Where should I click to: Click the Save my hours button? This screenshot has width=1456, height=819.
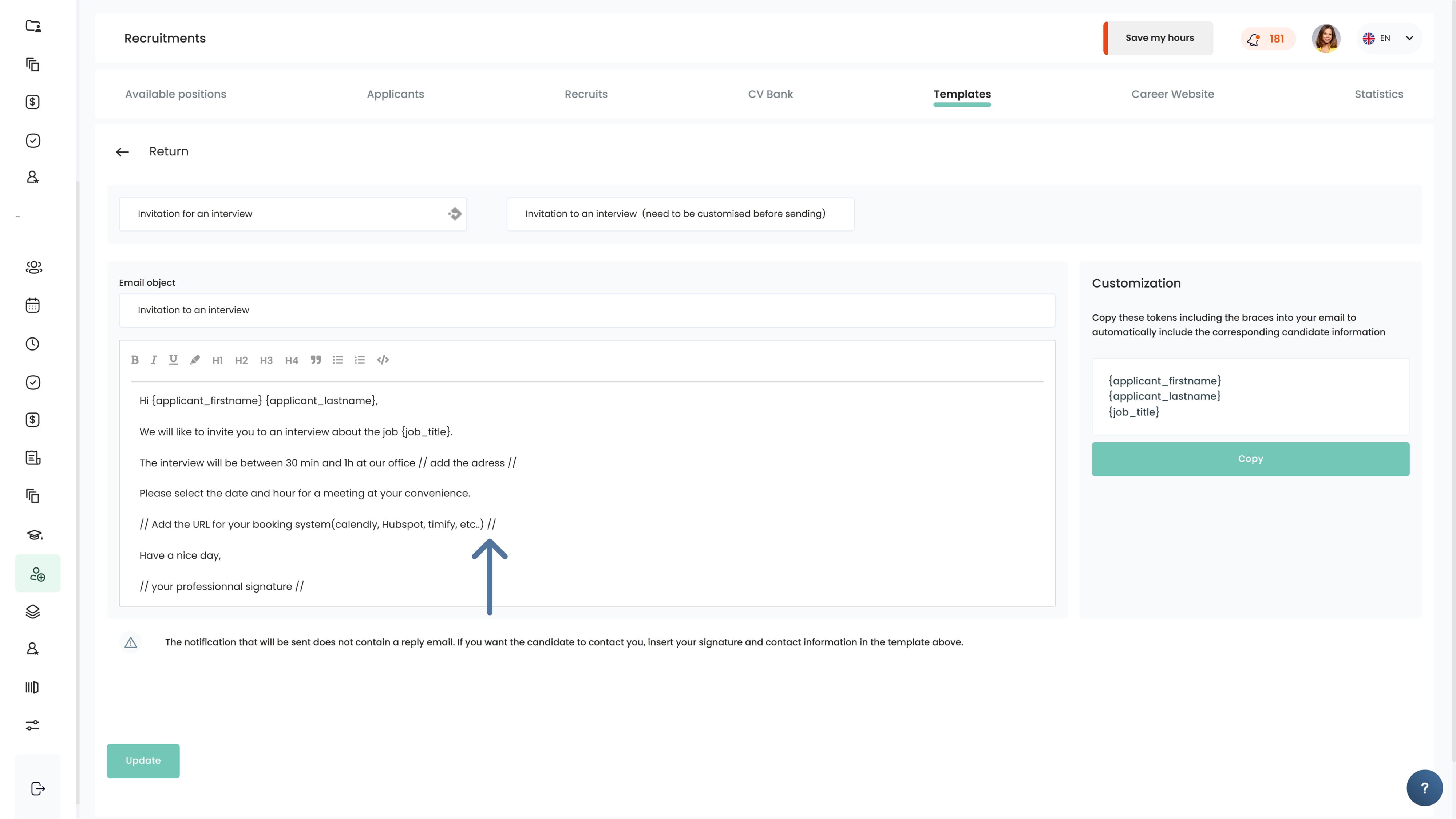1158,38
